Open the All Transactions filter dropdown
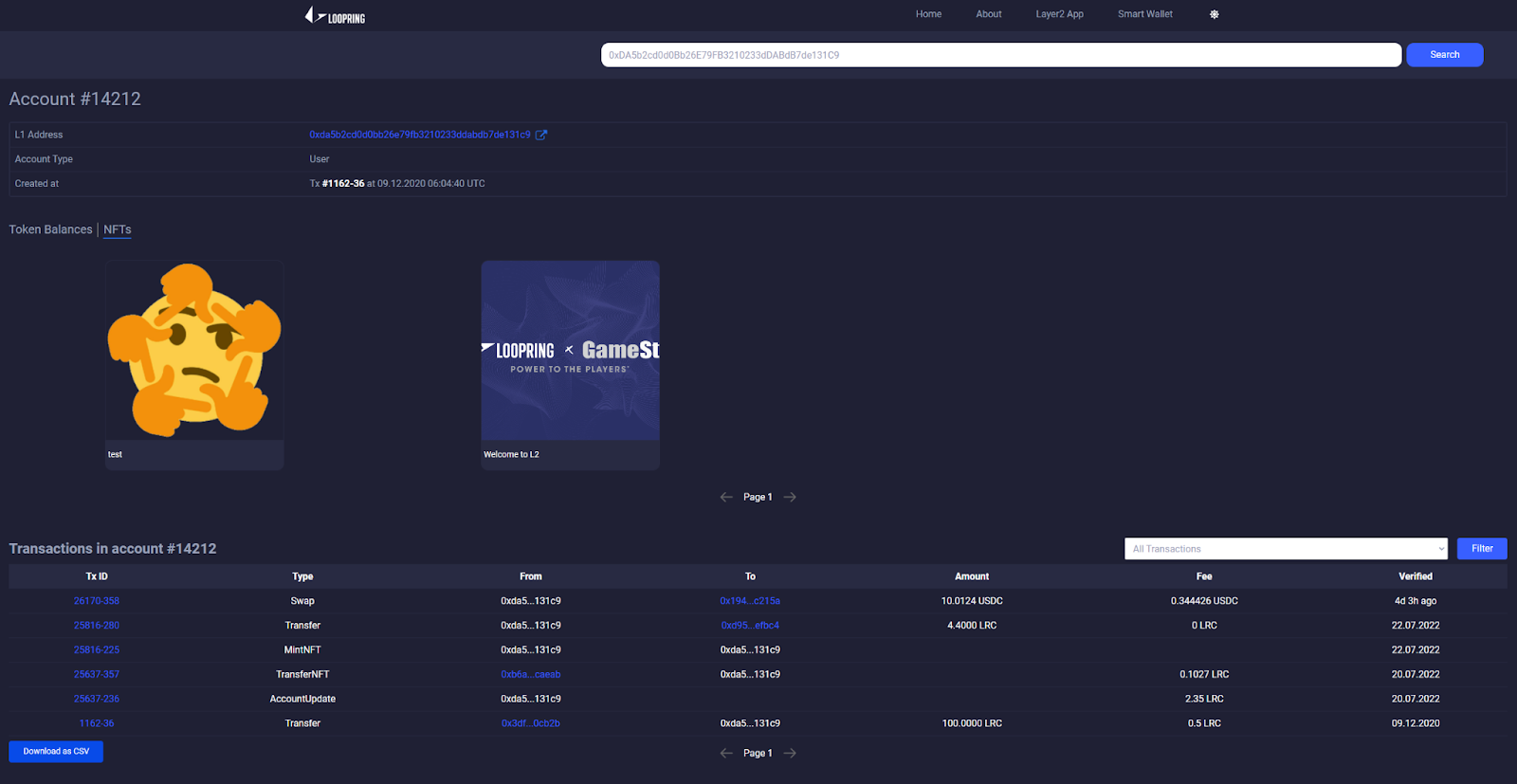Viewport: 1517px width, 784px height. (1285, 549)
